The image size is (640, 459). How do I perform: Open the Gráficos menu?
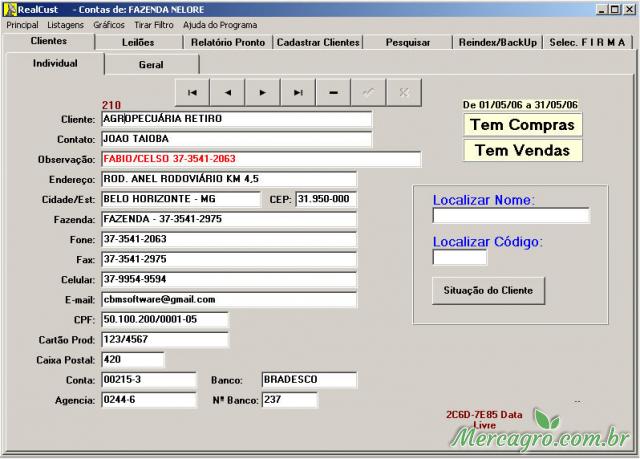tap(109, 25)
